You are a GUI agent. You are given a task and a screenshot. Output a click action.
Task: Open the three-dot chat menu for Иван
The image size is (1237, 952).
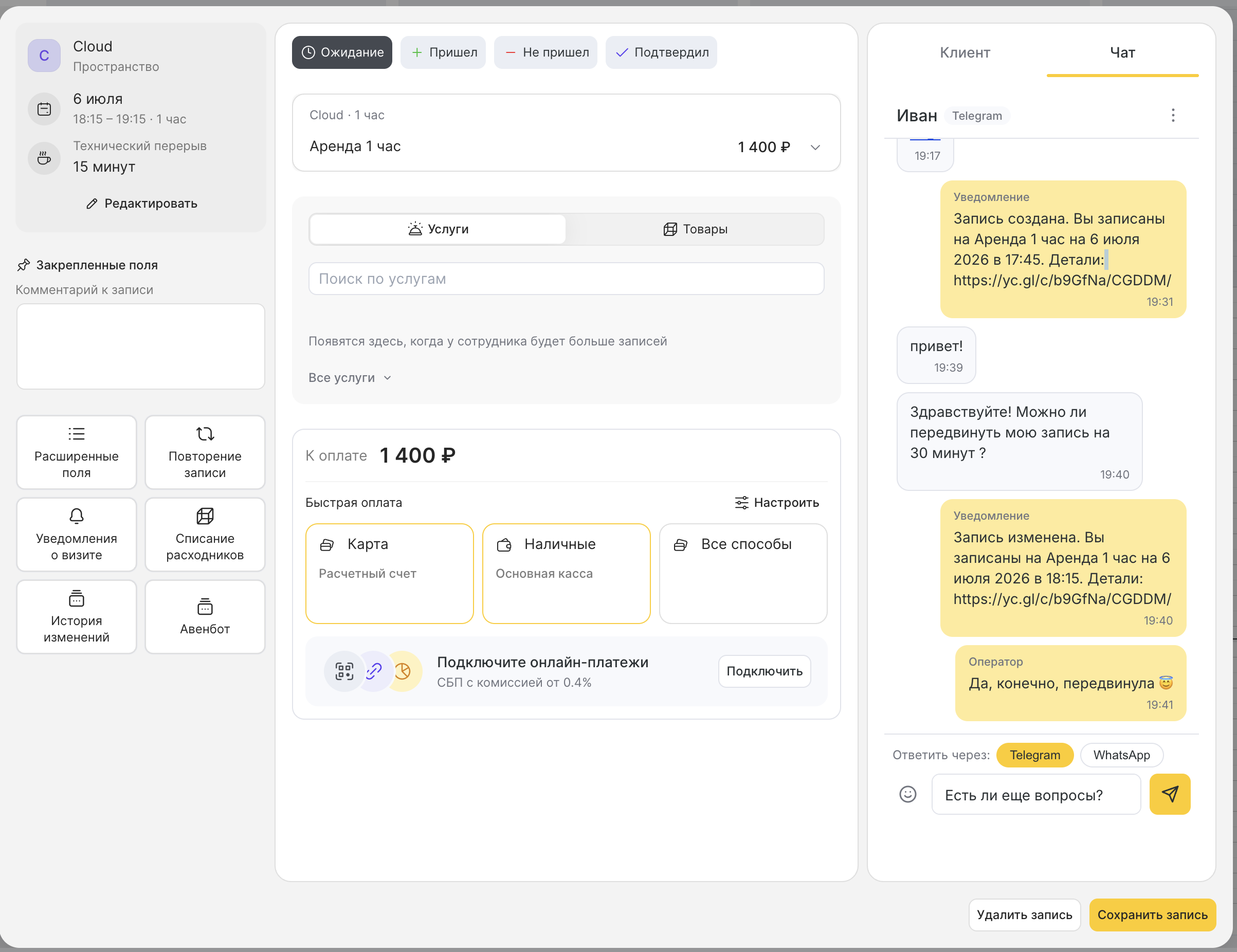pyautogui.click(x=1173, y=116)
